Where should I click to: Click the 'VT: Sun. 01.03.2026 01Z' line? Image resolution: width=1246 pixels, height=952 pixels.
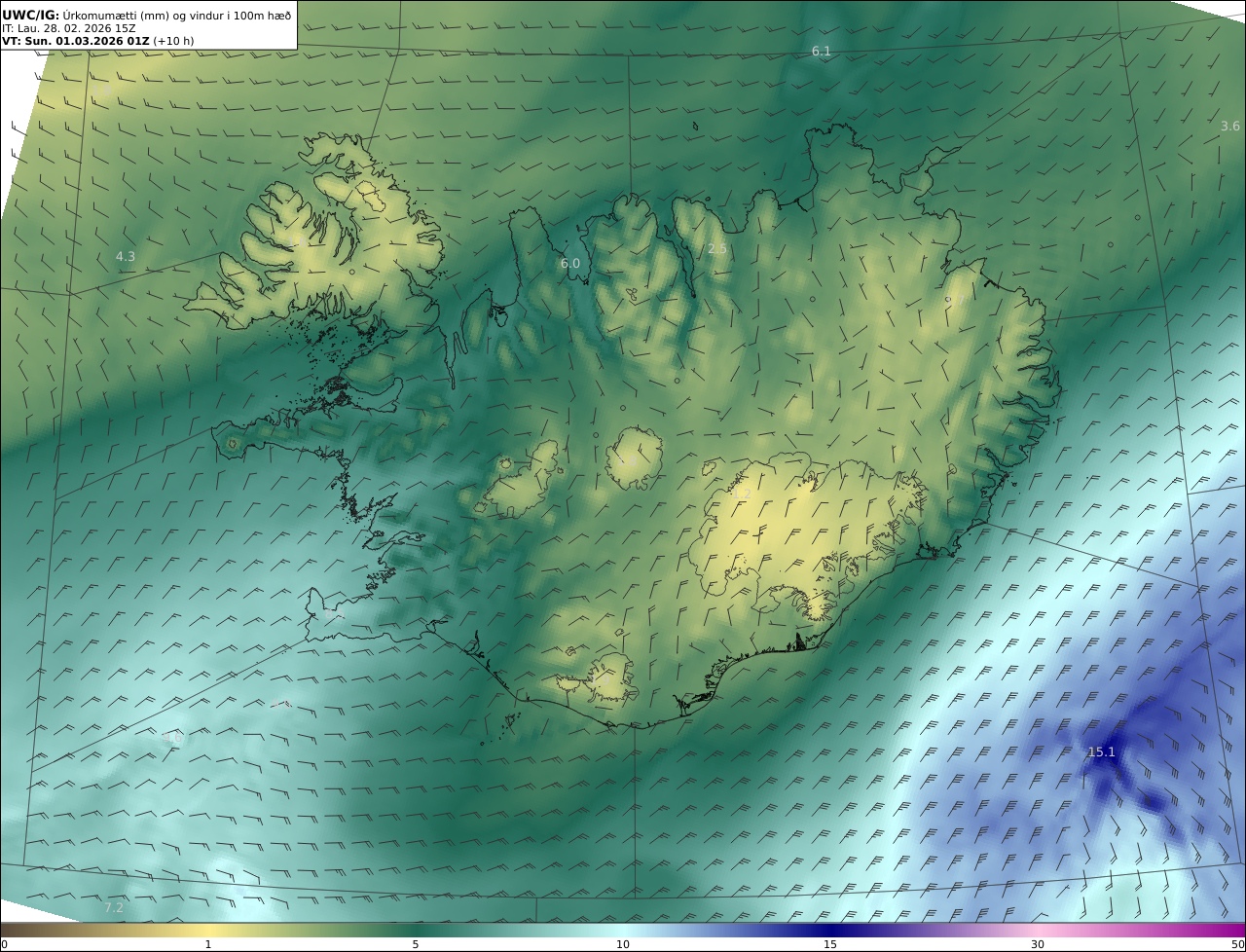coord(98,41)
